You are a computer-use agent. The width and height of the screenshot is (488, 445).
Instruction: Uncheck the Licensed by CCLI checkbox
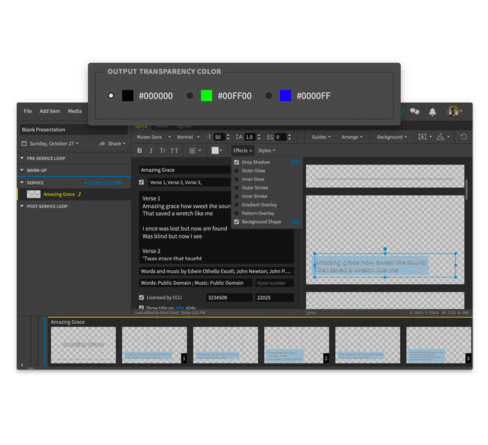pos(141,297)
